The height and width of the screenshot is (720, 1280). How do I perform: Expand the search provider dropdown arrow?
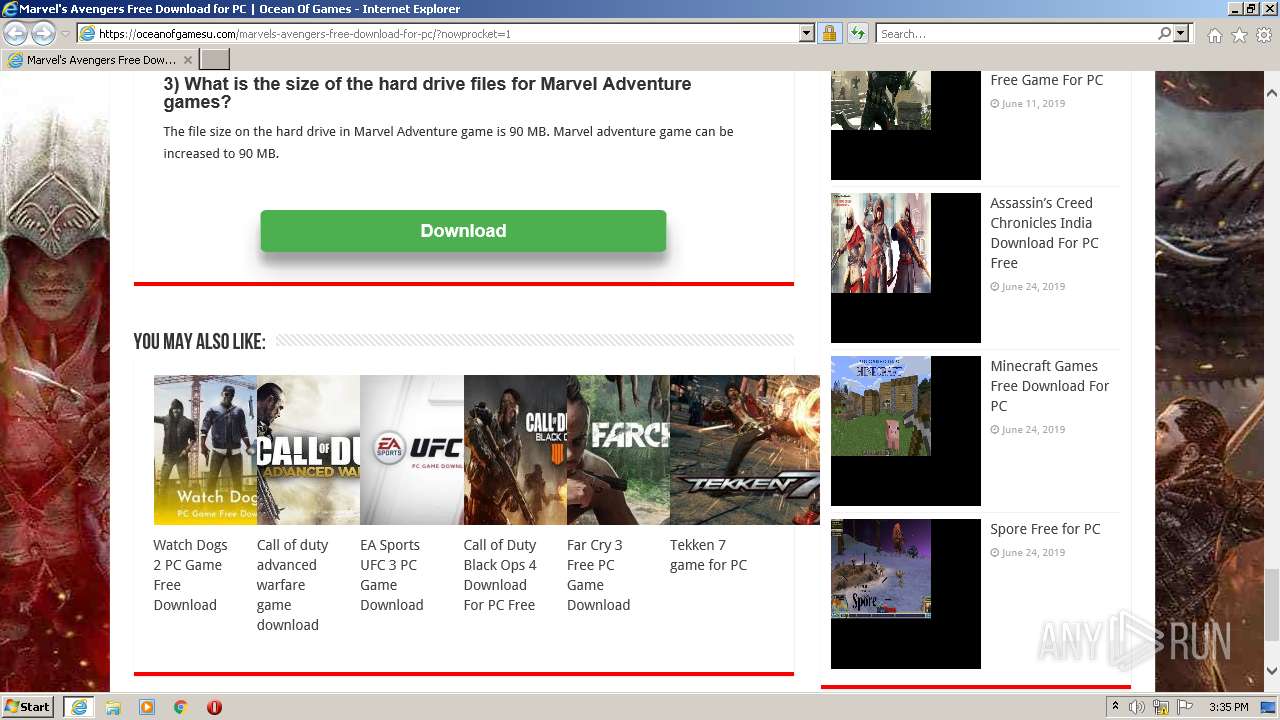[1181, 33]
